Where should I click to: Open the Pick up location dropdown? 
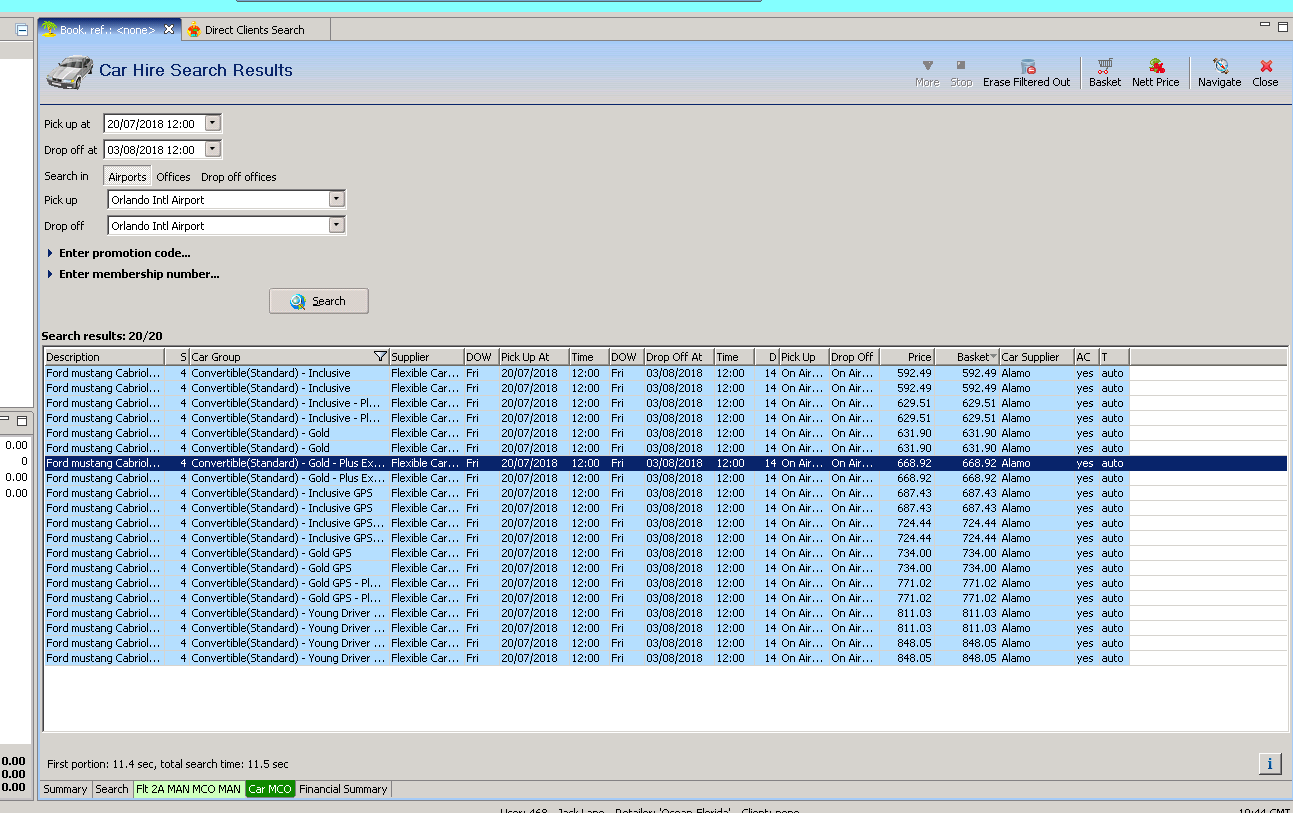pos(337,199)
